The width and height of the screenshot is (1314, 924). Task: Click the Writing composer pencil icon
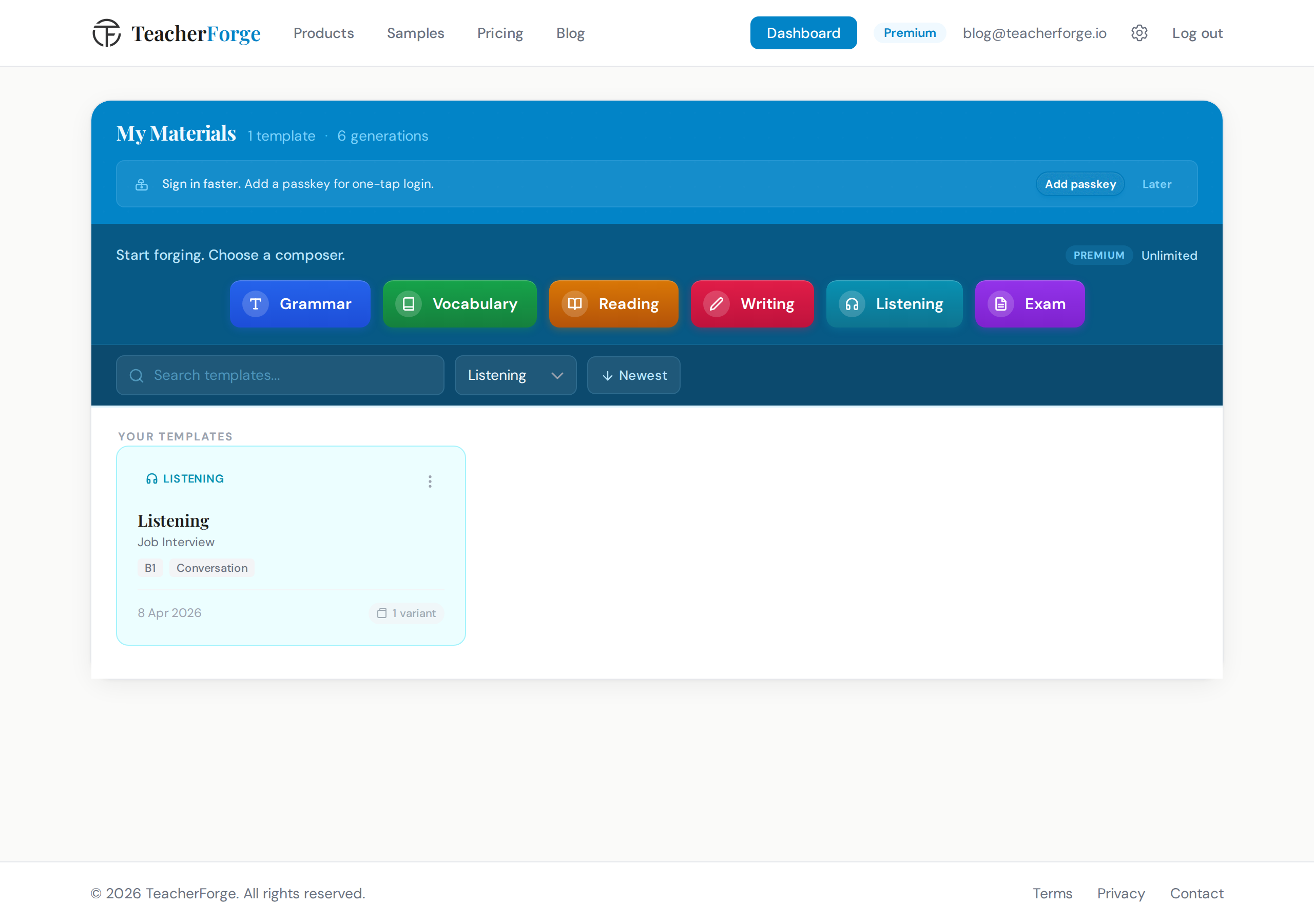pyautogui.click(x=717, y=304)
